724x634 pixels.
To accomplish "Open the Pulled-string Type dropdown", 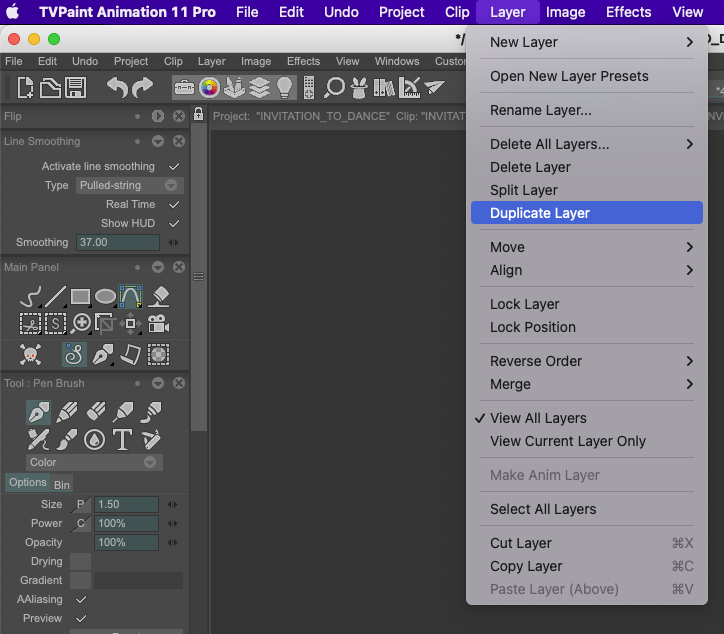I will pyautogui.click(x=129, y=185).
